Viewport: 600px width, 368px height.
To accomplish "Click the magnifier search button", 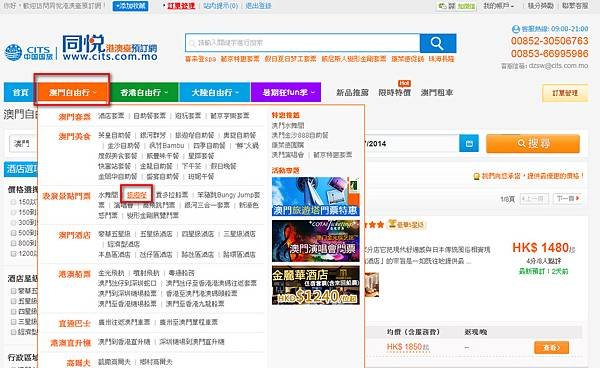I will [x=438, y=43].
